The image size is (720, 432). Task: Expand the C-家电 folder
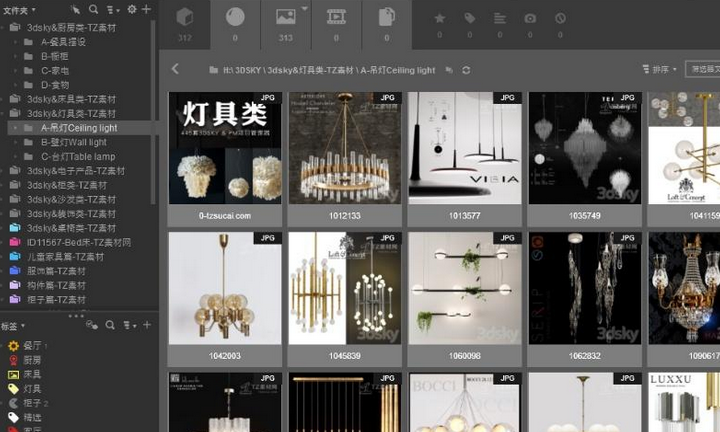[x=15, y=71]
